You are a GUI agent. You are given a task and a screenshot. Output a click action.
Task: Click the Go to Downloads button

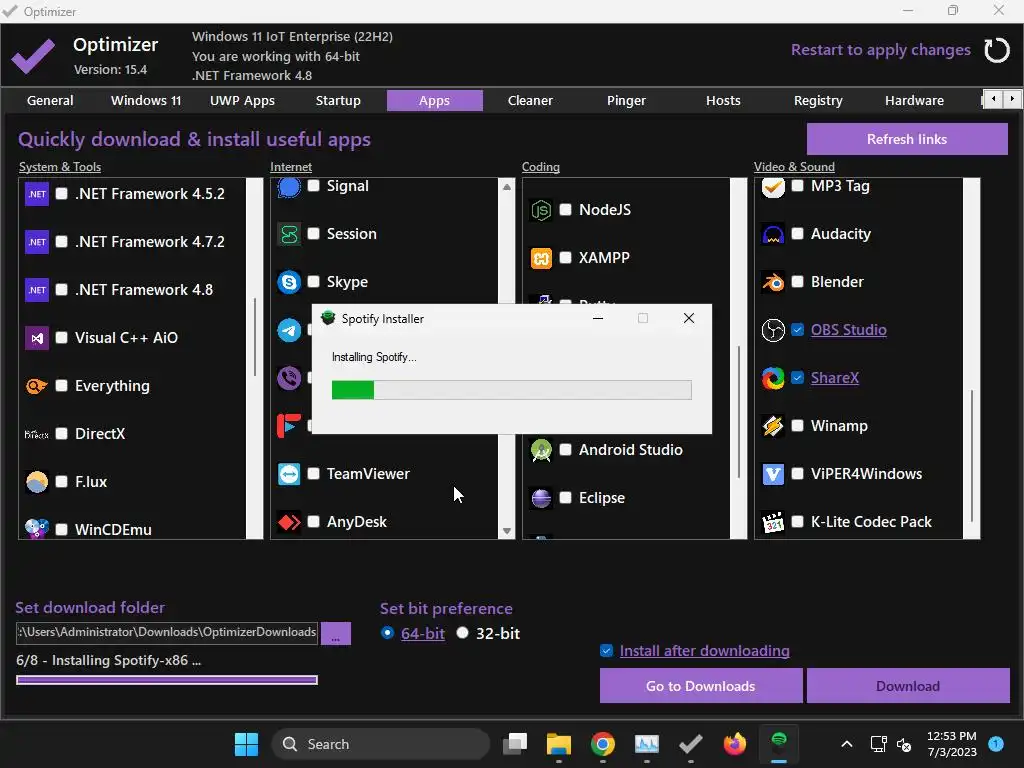[701, 686]
